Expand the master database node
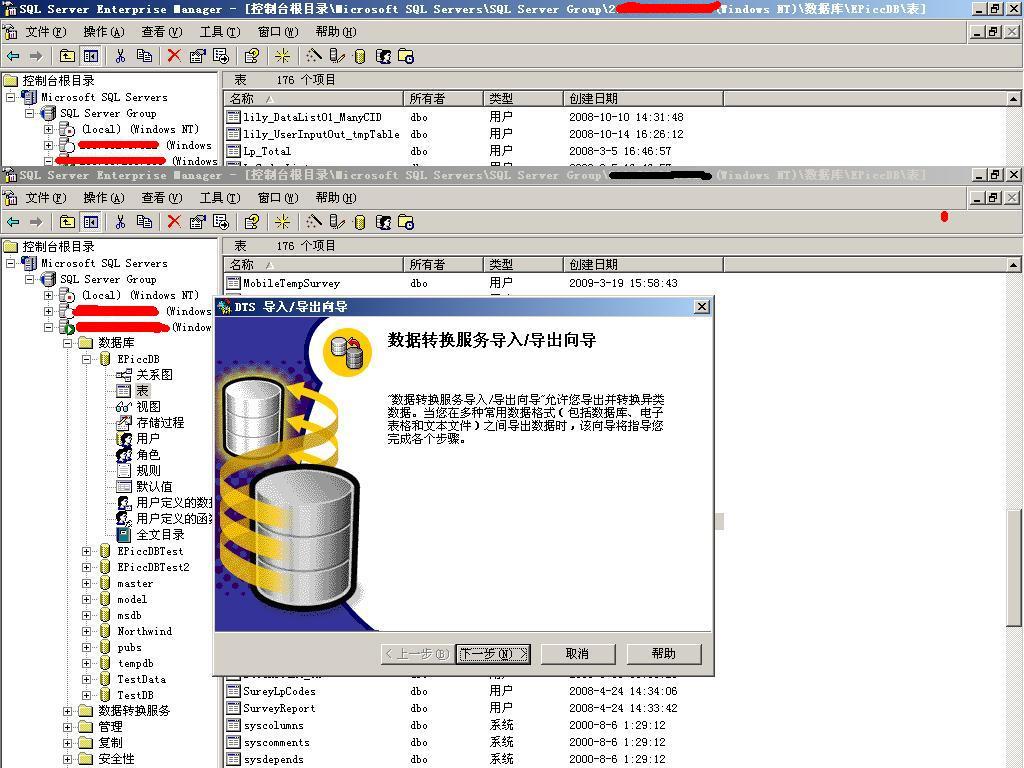This screenshot has width=1024, height=768. (86, 583)
